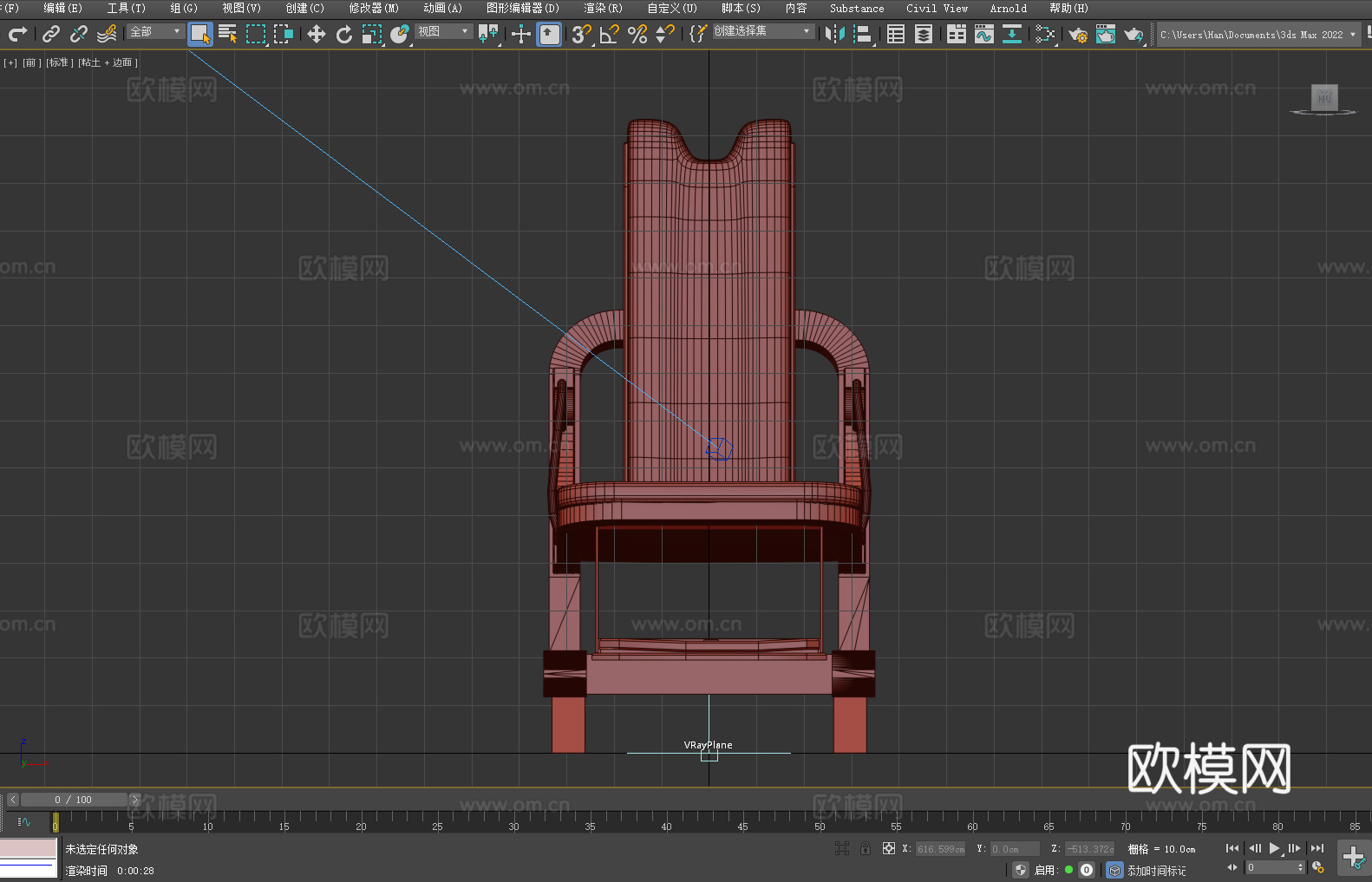Open the 组(G) menu
1372x882 pixels.
pos(184,8)
